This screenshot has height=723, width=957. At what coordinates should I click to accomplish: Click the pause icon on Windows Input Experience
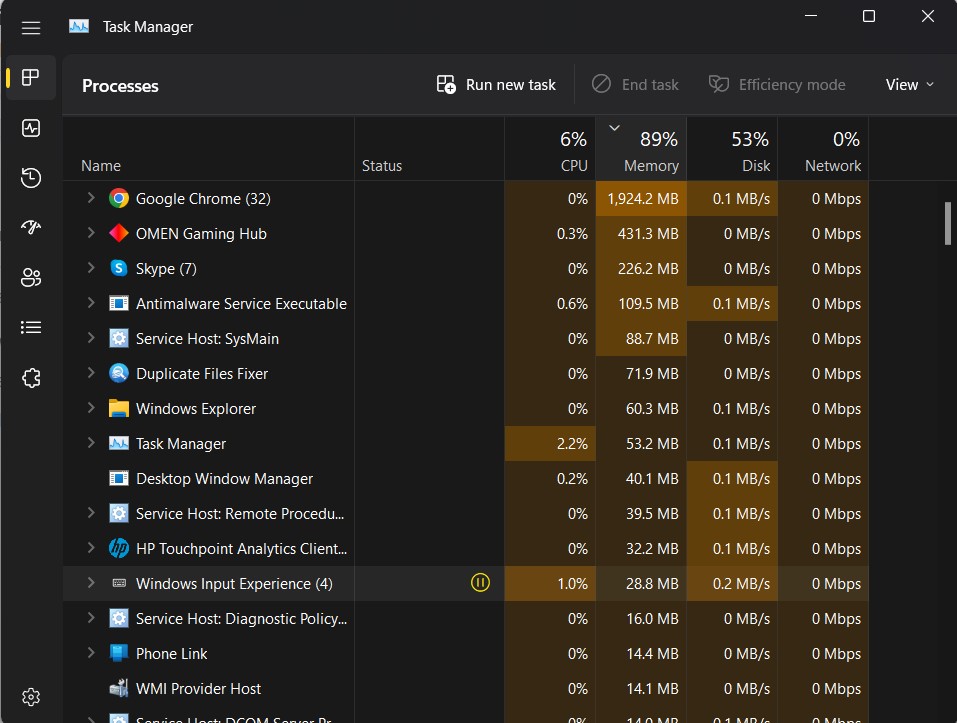(x=480, y=583)
